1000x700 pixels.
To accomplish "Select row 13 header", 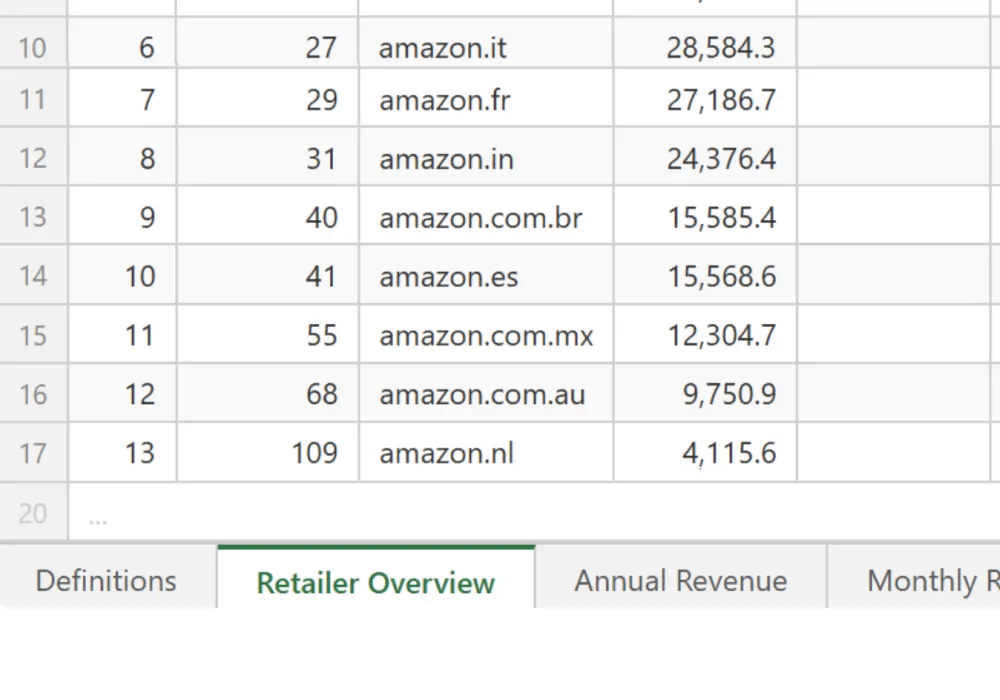I will tap(33, 217).
